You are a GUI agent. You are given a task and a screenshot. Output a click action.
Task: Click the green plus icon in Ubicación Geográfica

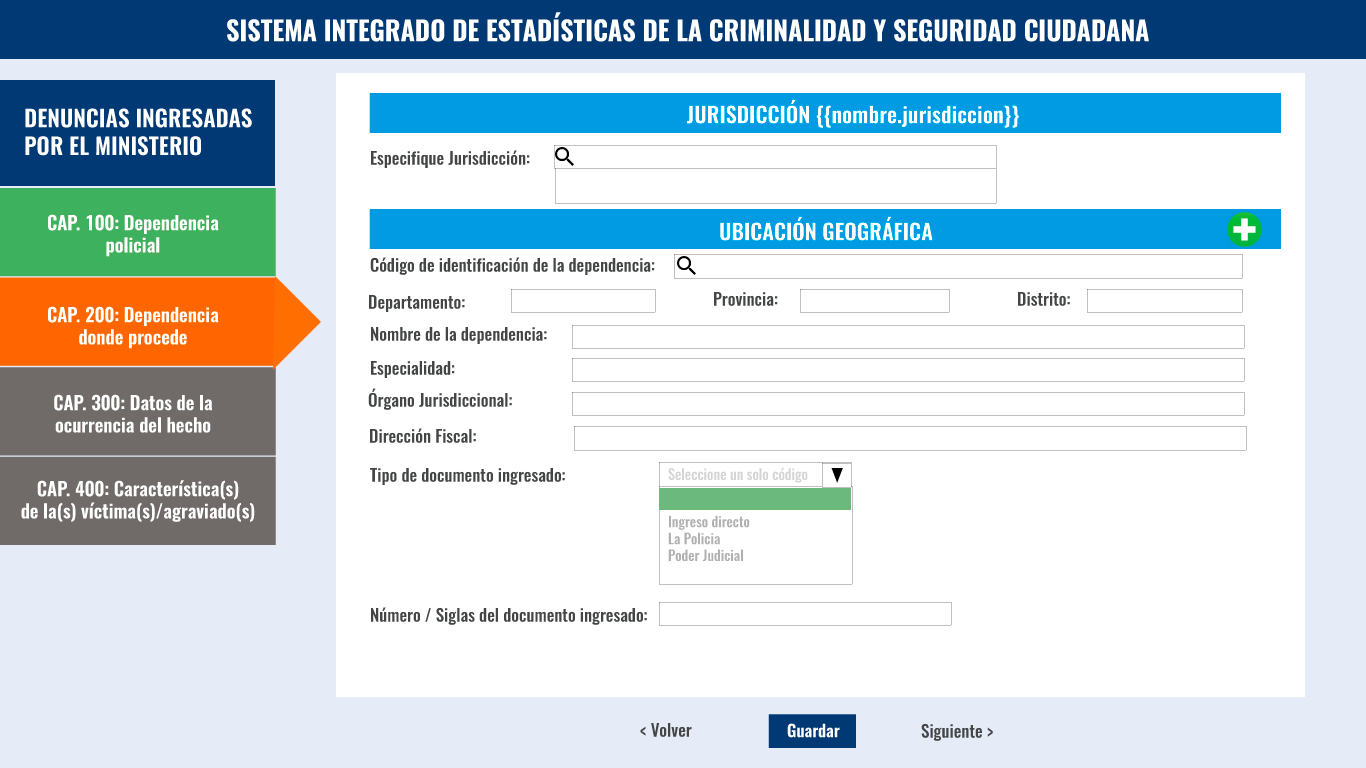click(x=1244, y=229)
